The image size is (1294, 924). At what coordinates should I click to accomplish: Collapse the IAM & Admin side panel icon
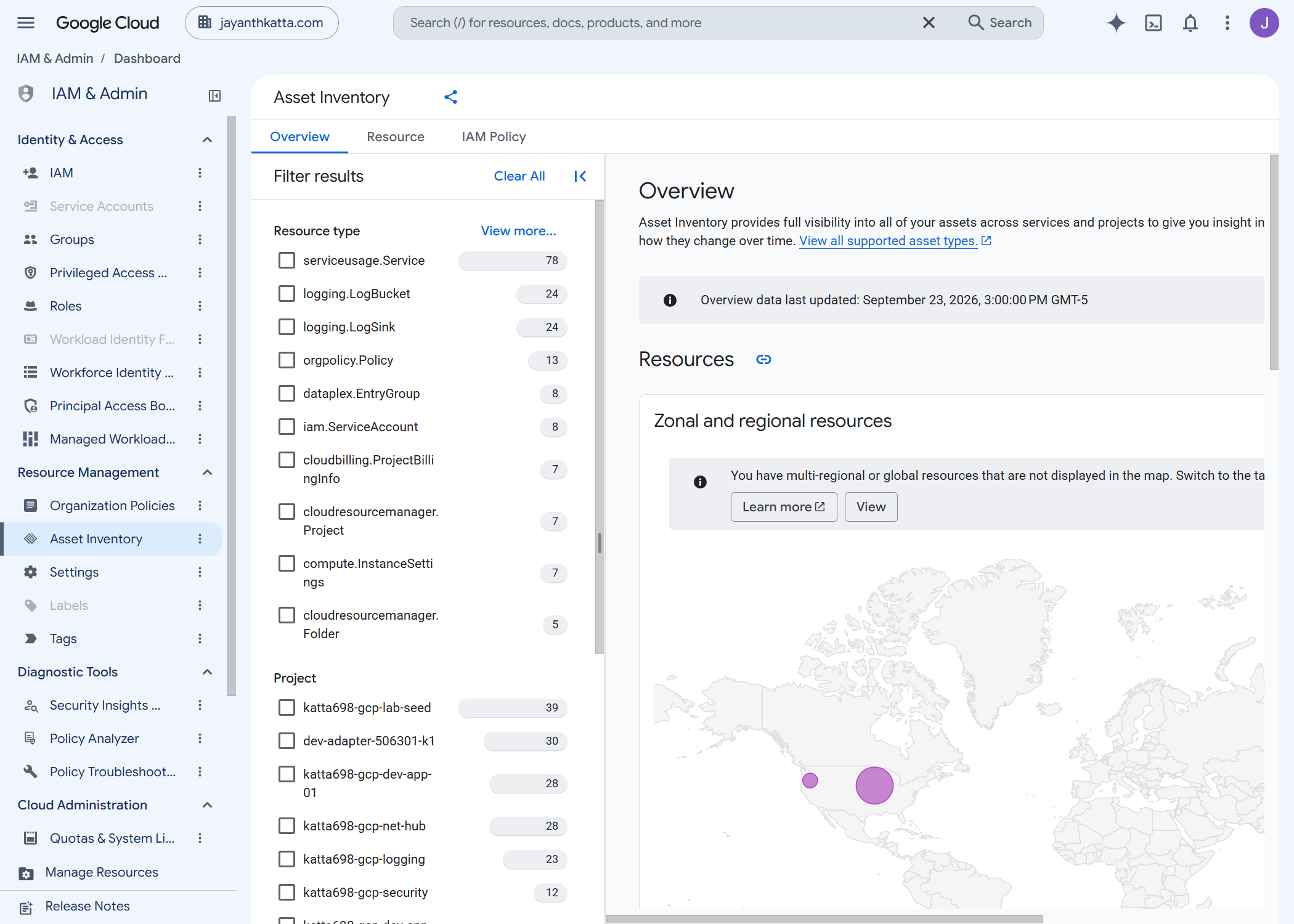coord(214,95)
